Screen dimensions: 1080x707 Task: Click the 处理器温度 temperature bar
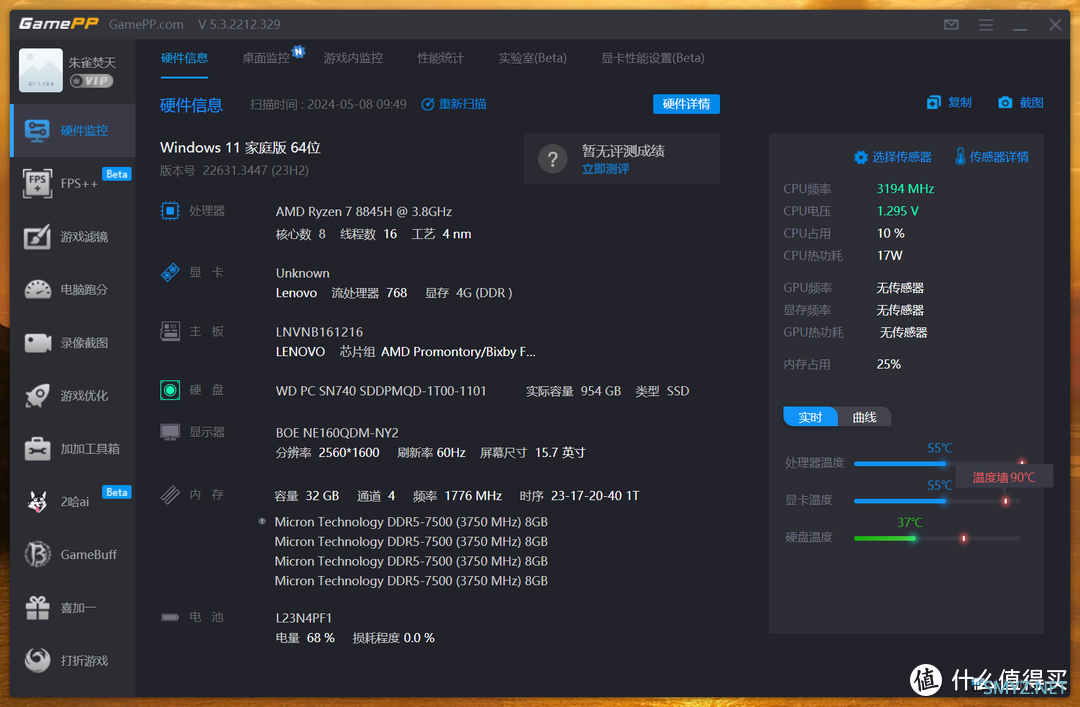point(937,464)
